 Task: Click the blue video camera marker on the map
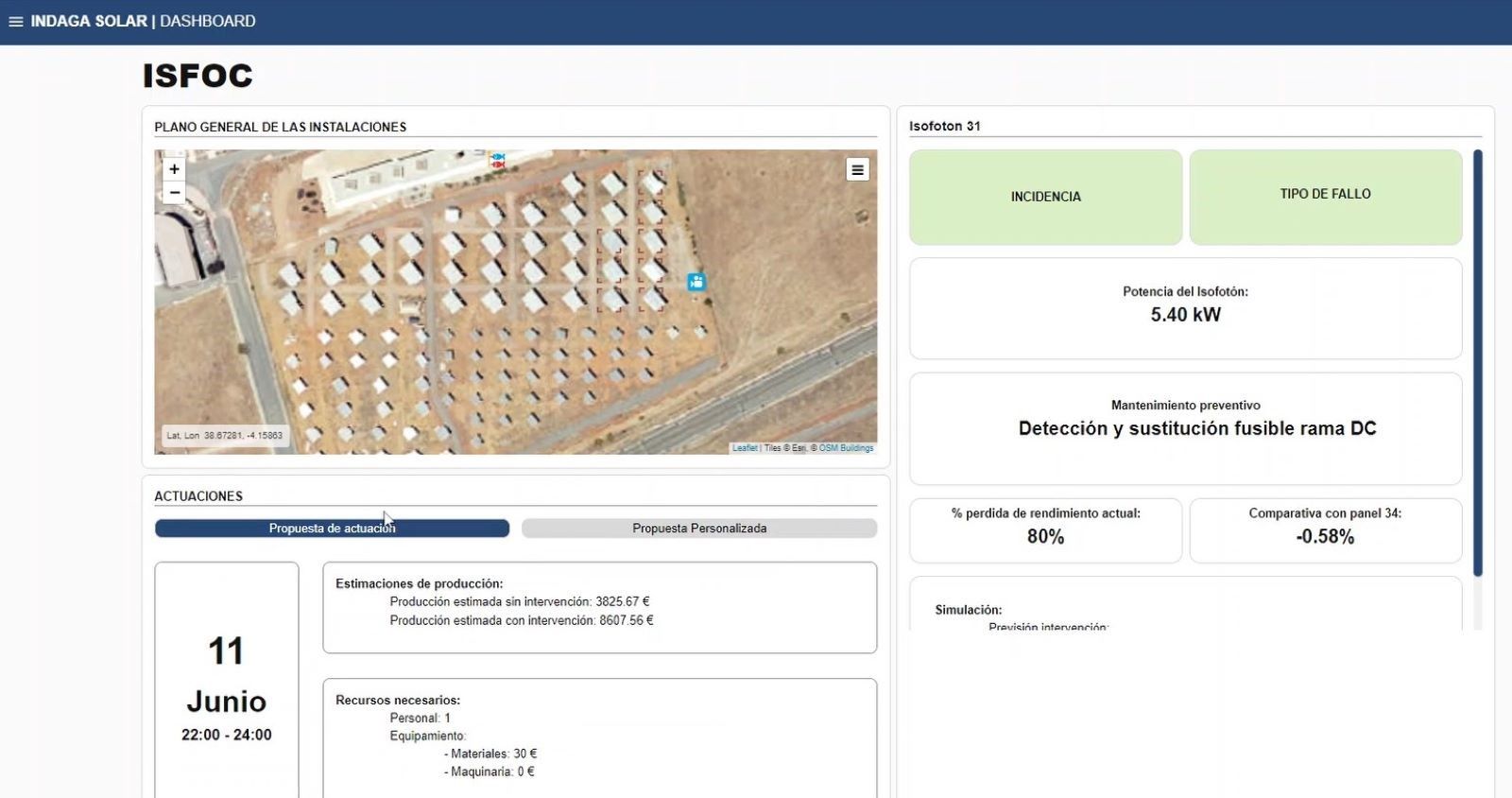click(696, 282)
